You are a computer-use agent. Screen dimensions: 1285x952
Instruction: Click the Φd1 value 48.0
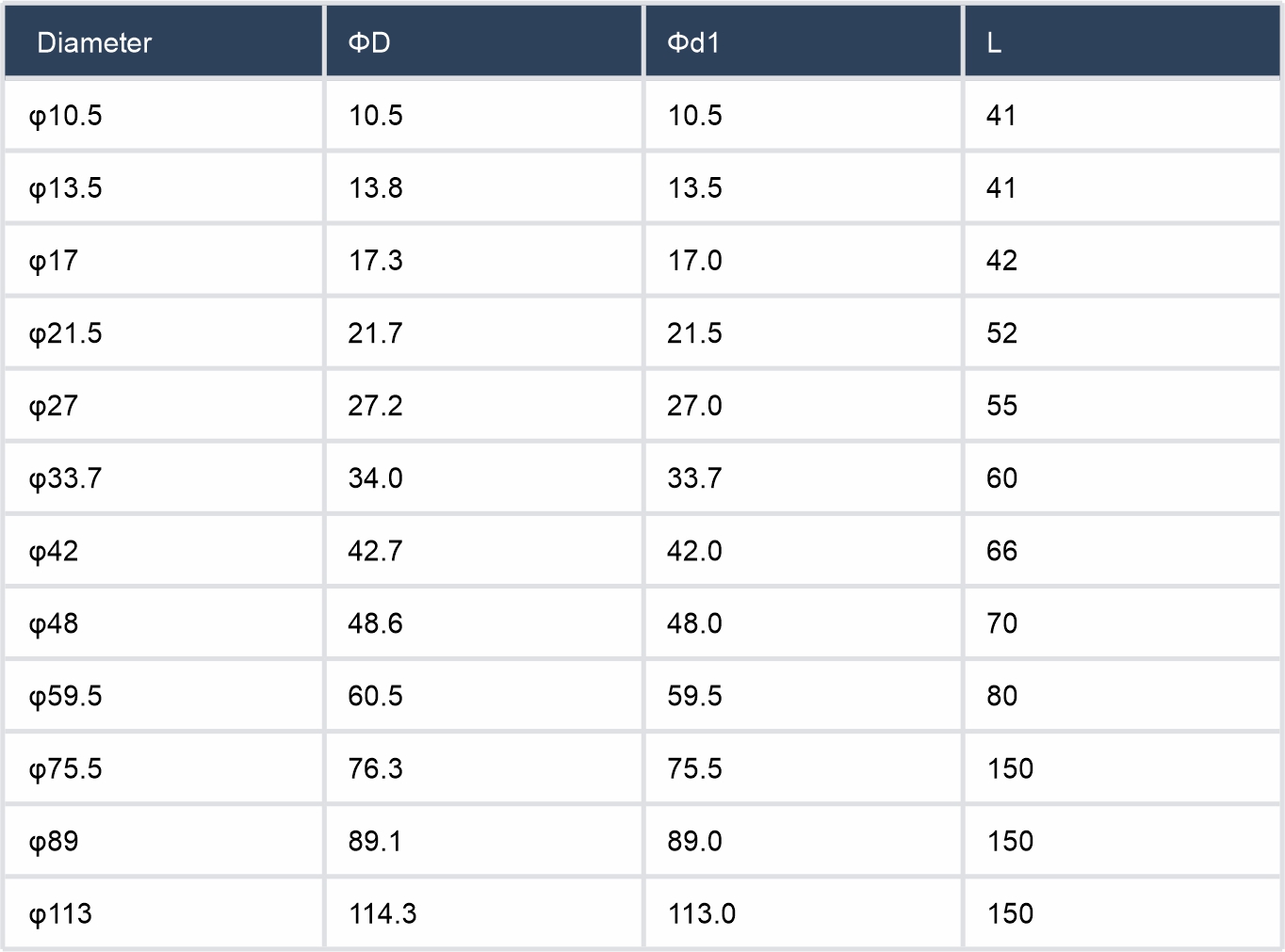694,623
